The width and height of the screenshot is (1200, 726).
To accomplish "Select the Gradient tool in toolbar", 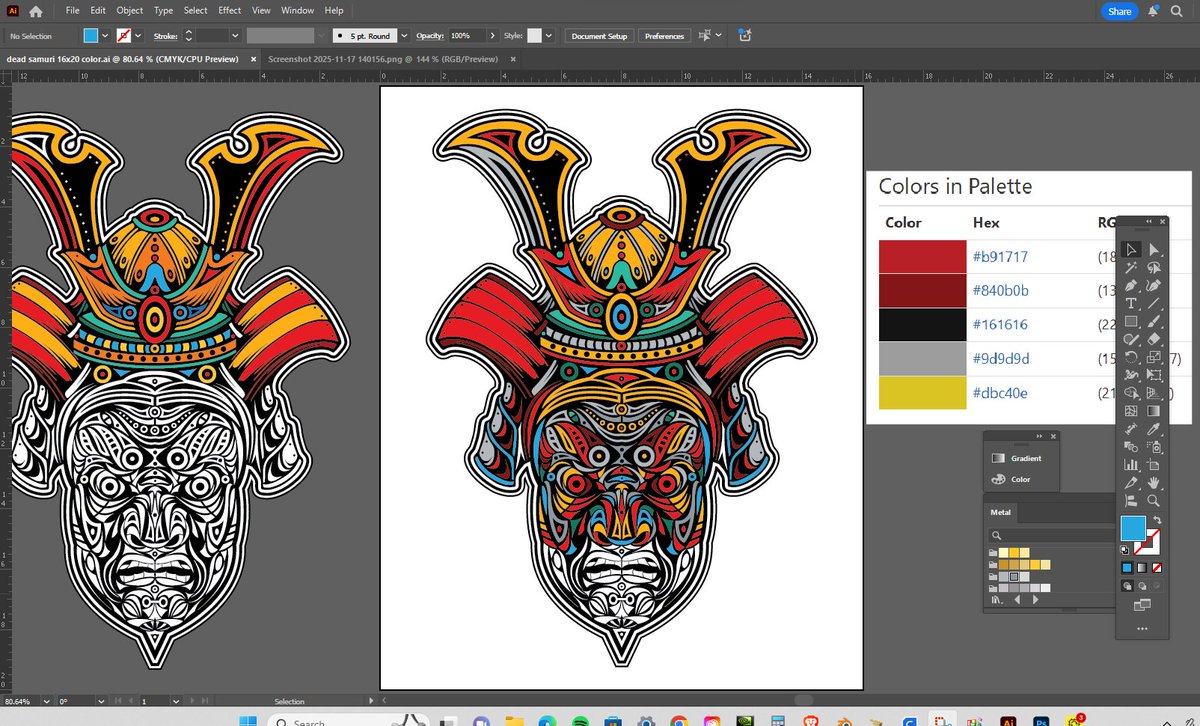I will 1154,411.
